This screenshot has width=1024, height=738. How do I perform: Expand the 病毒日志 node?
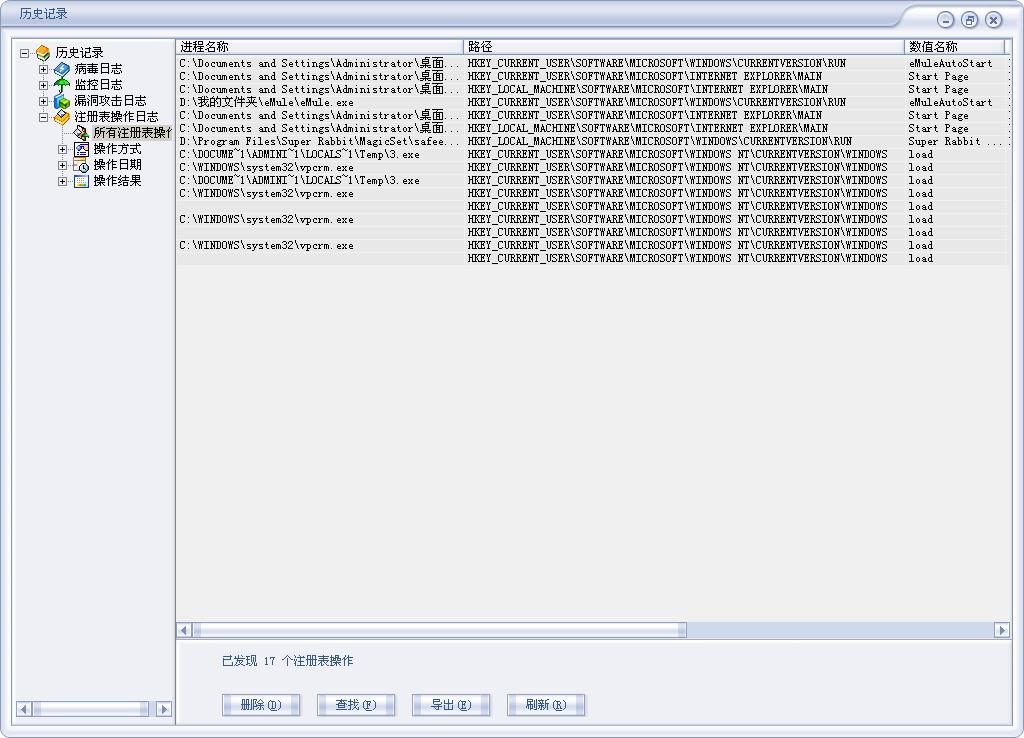pos(43,69)
